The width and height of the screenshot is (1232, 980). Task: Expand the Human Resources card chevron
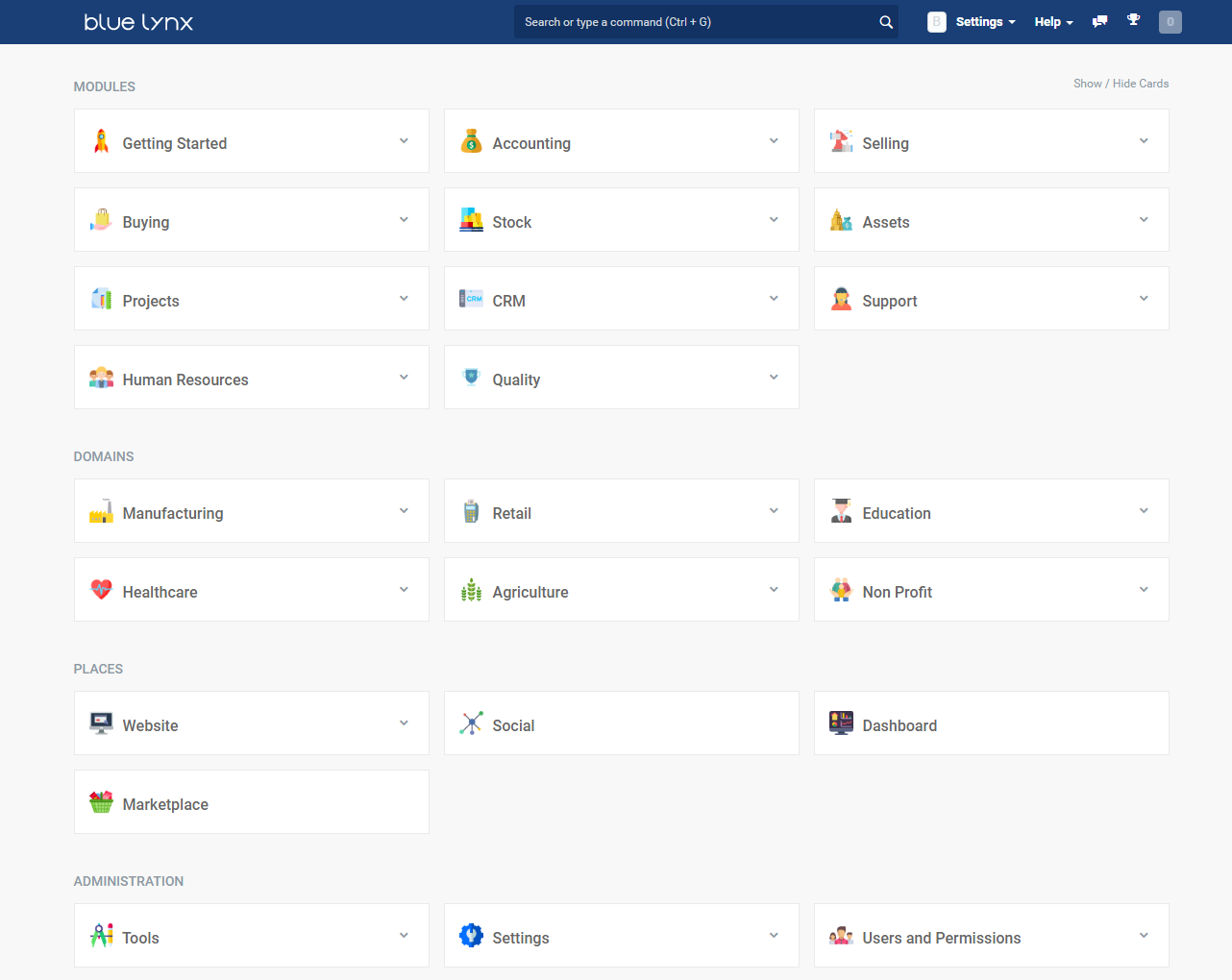pos(404,378)
